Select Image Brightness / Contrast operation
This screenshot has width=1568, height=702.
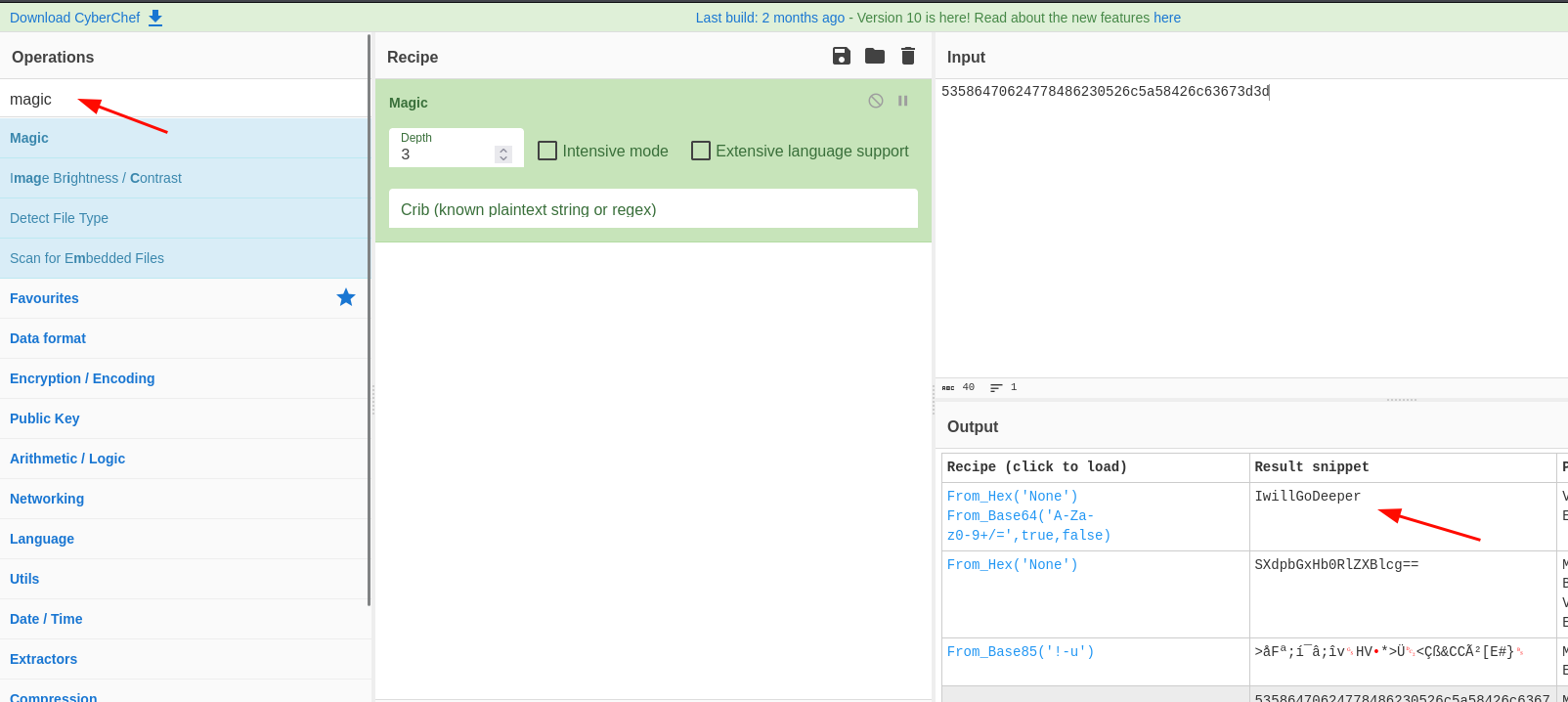185,178
